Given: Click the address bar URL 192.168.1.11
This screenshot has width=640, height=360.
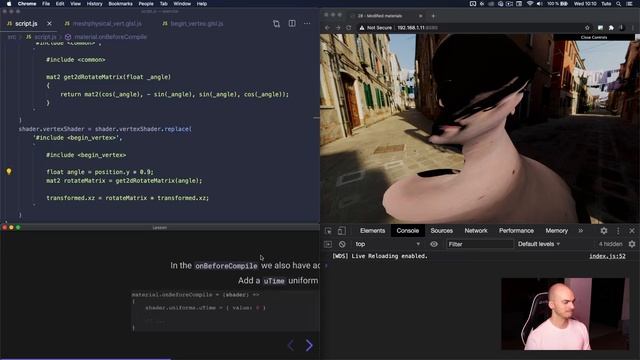Looking at the screenshot, I should coord(417,28).
